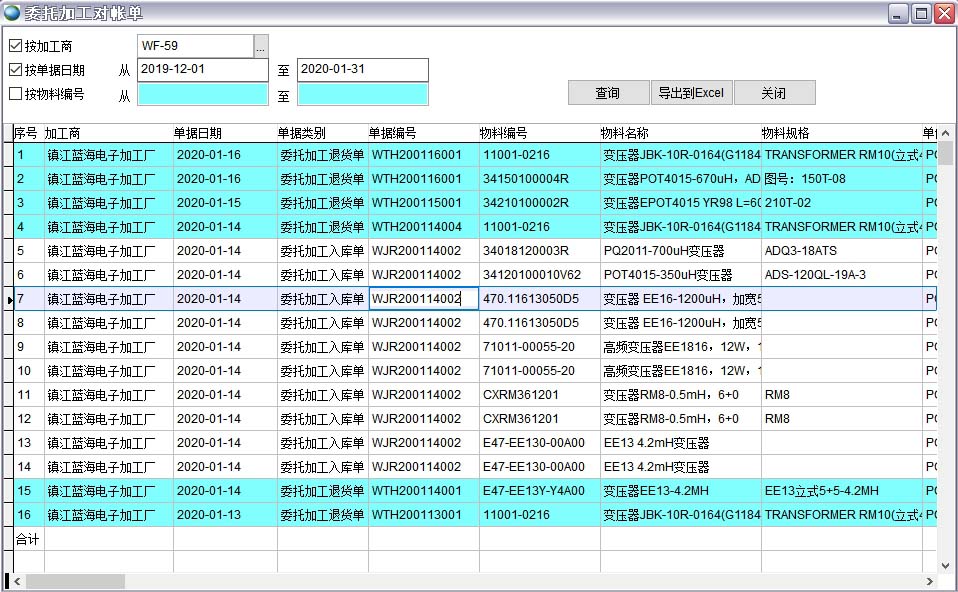Click the horizontal scrollbar thumb
The height and width of the screenshot is (592, 958).
click(x=75, y=581)
